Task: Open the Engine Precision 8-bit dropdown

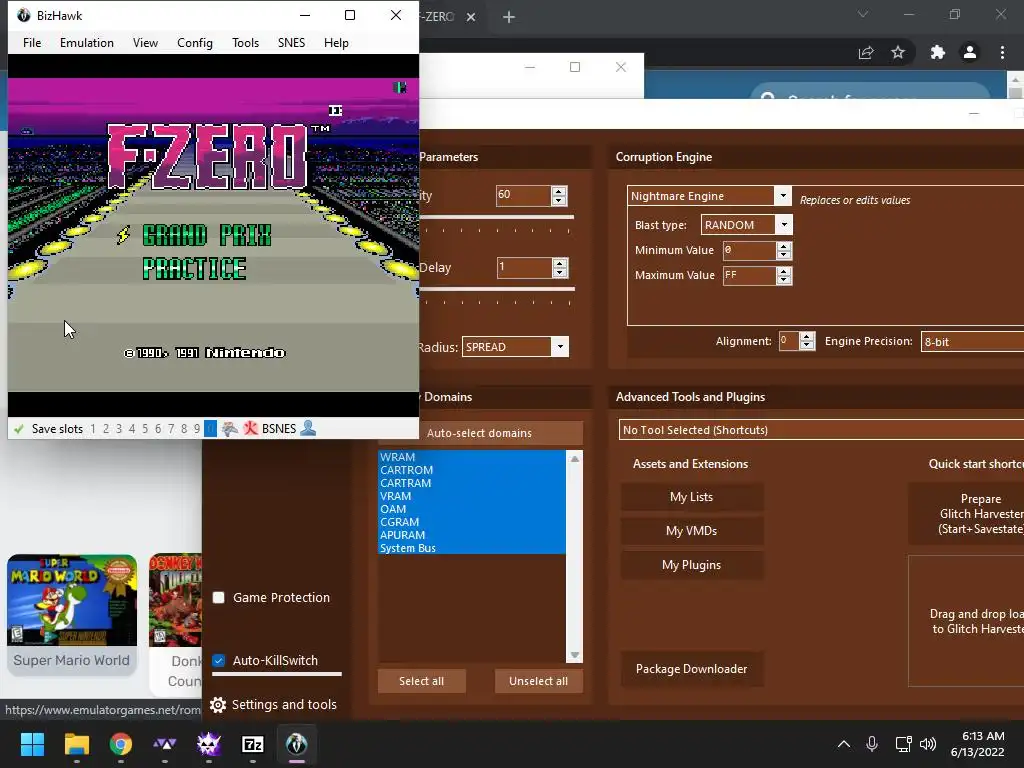Action: pyautogui.click(x=972, y=342)
